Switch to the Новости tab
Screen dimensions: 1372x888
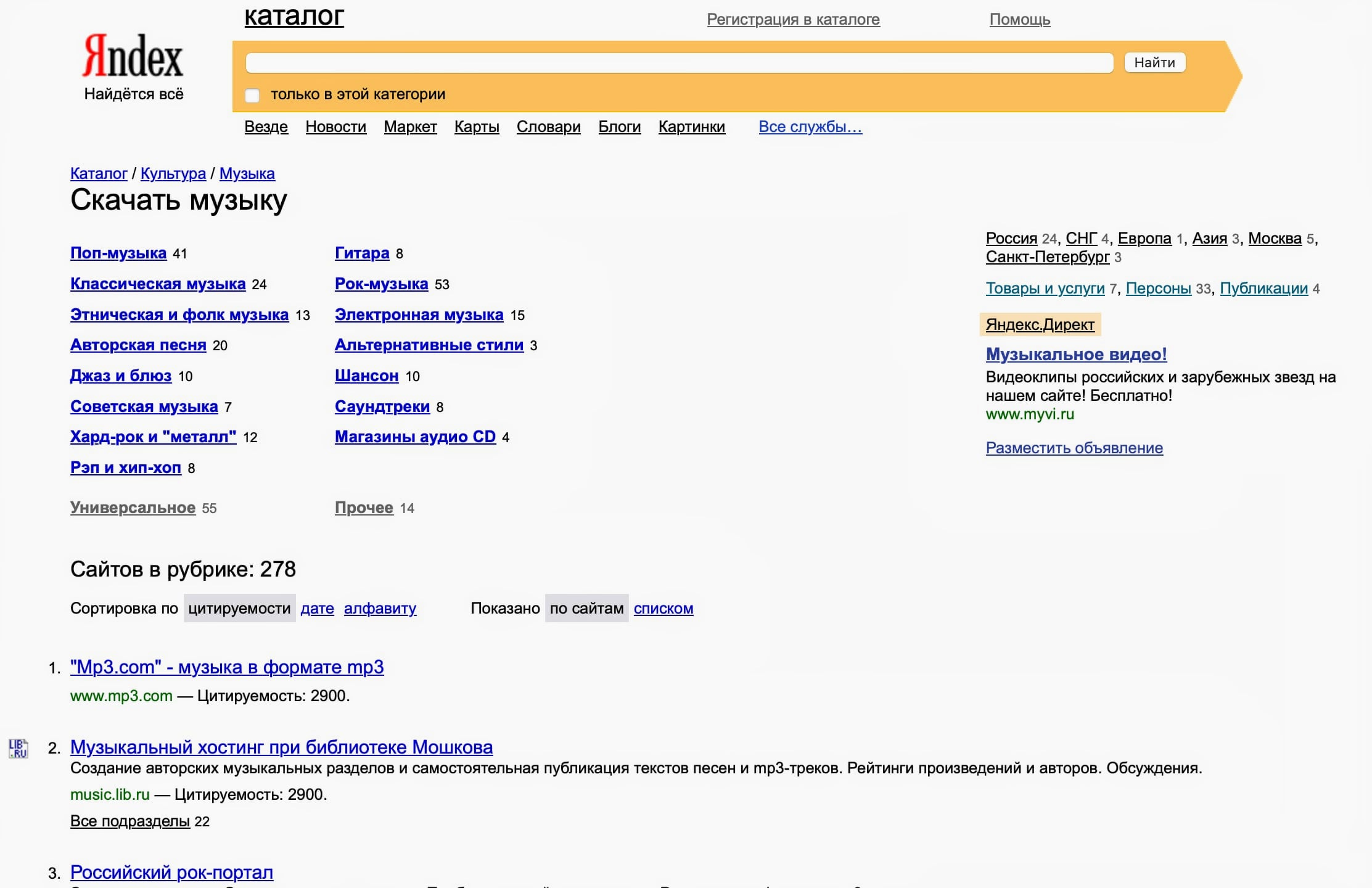[x=336, y=127]
